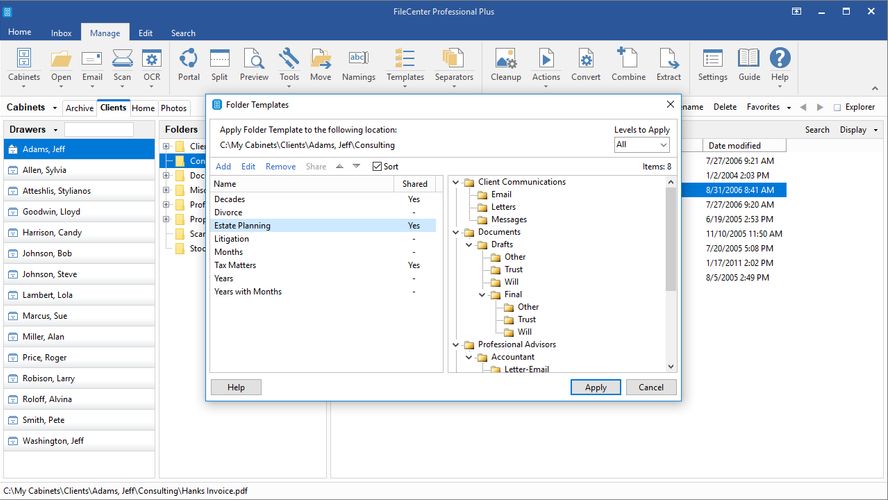Select the Tax Matters template row
The width and height of the screenshot is (888, 500).
[x=235, y=265]
